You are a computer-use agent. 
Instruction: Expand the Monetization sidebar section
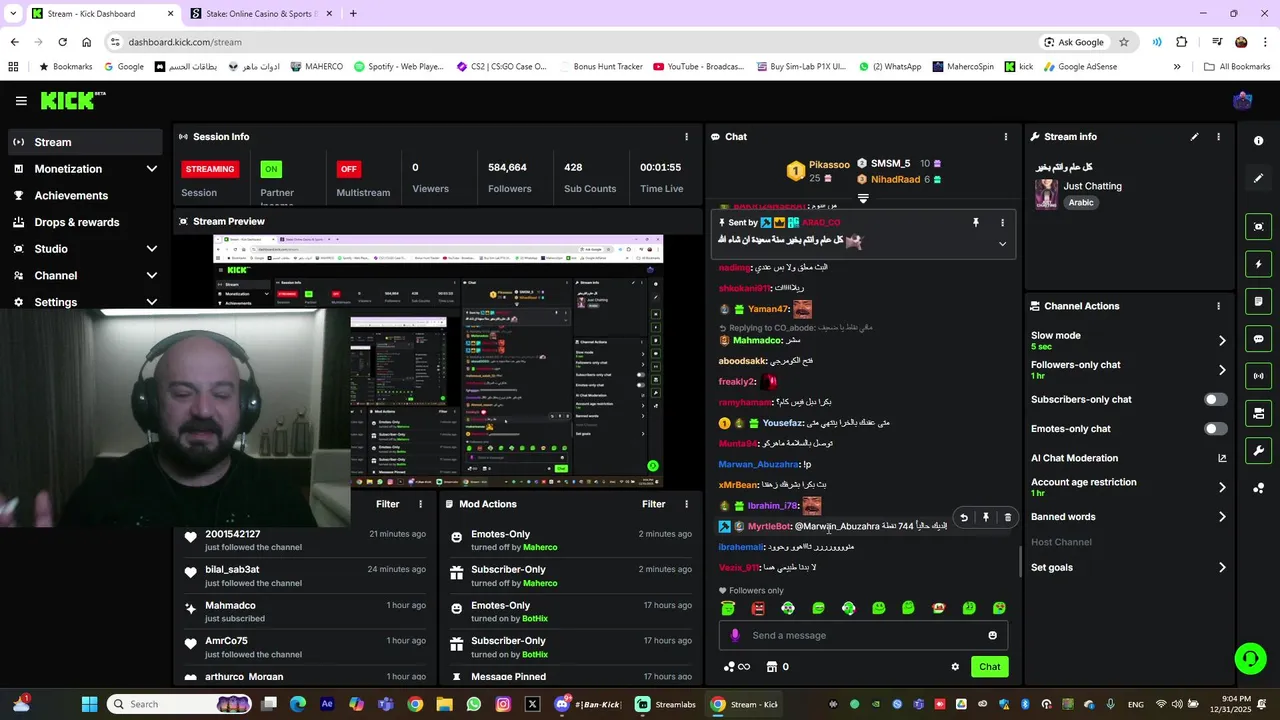tap(152, 169)
